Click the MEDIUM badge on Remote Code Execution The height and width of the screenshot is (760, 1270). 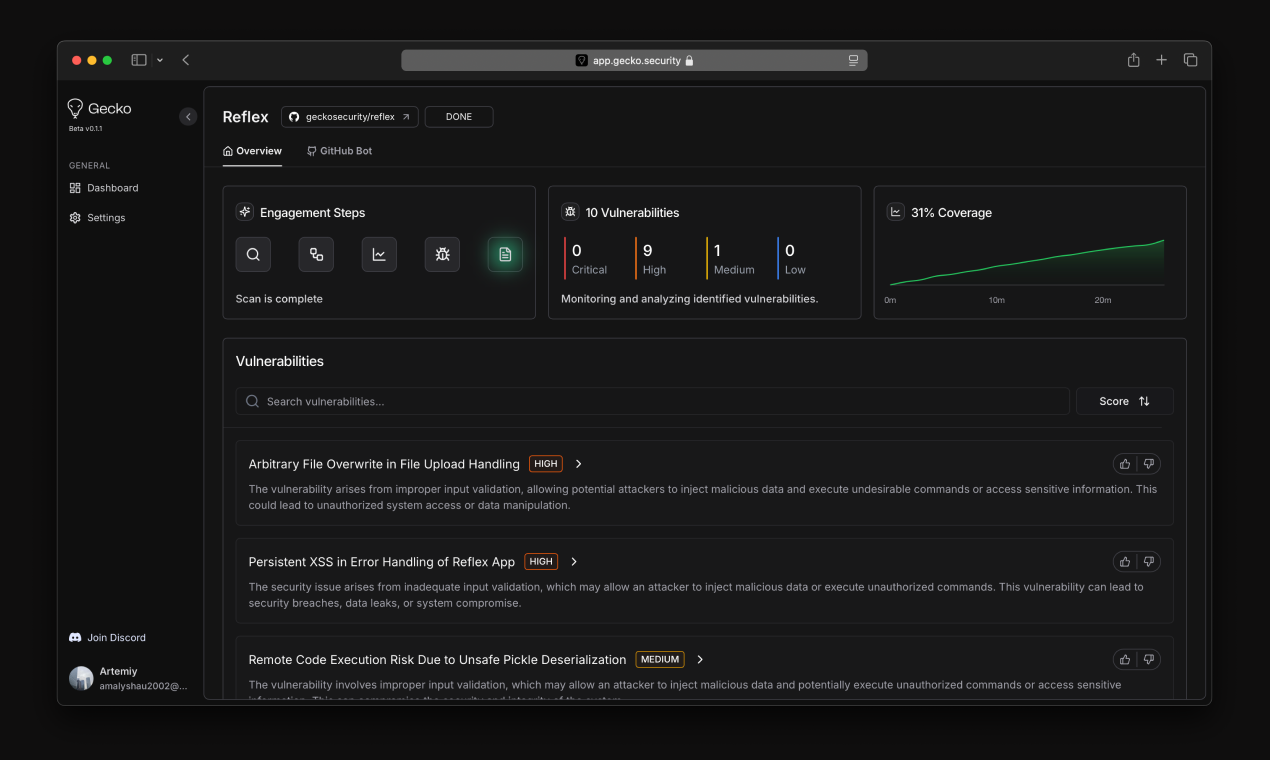(660, 660)
